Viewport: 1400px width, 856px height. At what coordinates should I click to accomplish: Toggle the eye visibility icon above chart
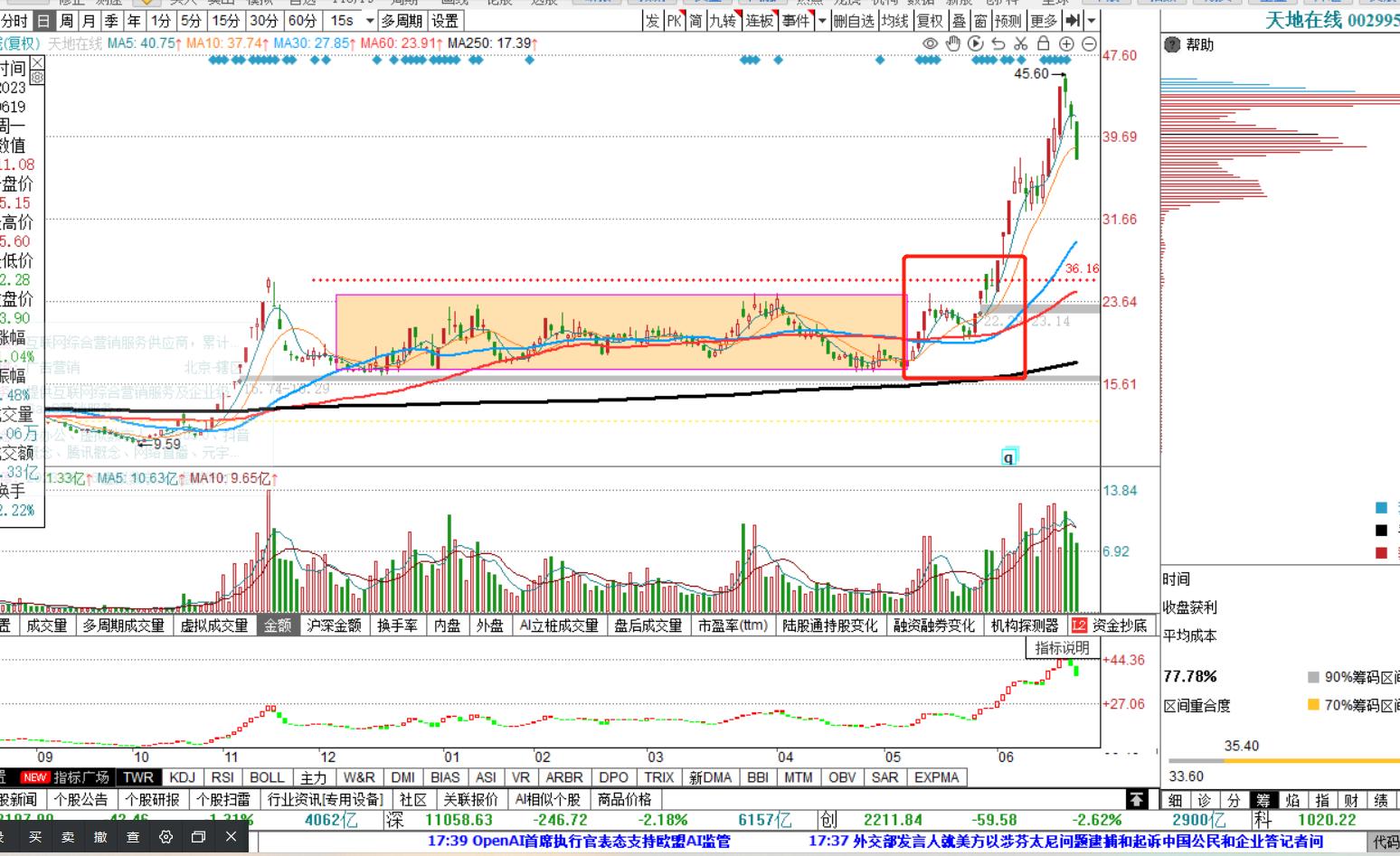(930, 43)
